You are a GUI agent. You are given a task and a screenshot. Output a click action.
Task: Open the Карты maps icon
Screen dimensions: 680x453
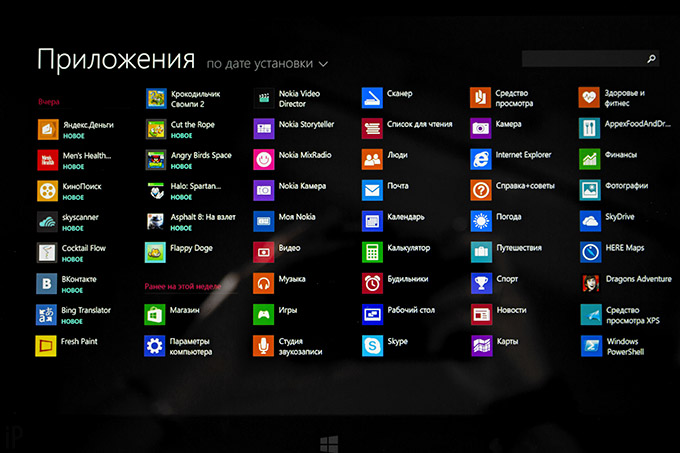click(x=482, y=346)
